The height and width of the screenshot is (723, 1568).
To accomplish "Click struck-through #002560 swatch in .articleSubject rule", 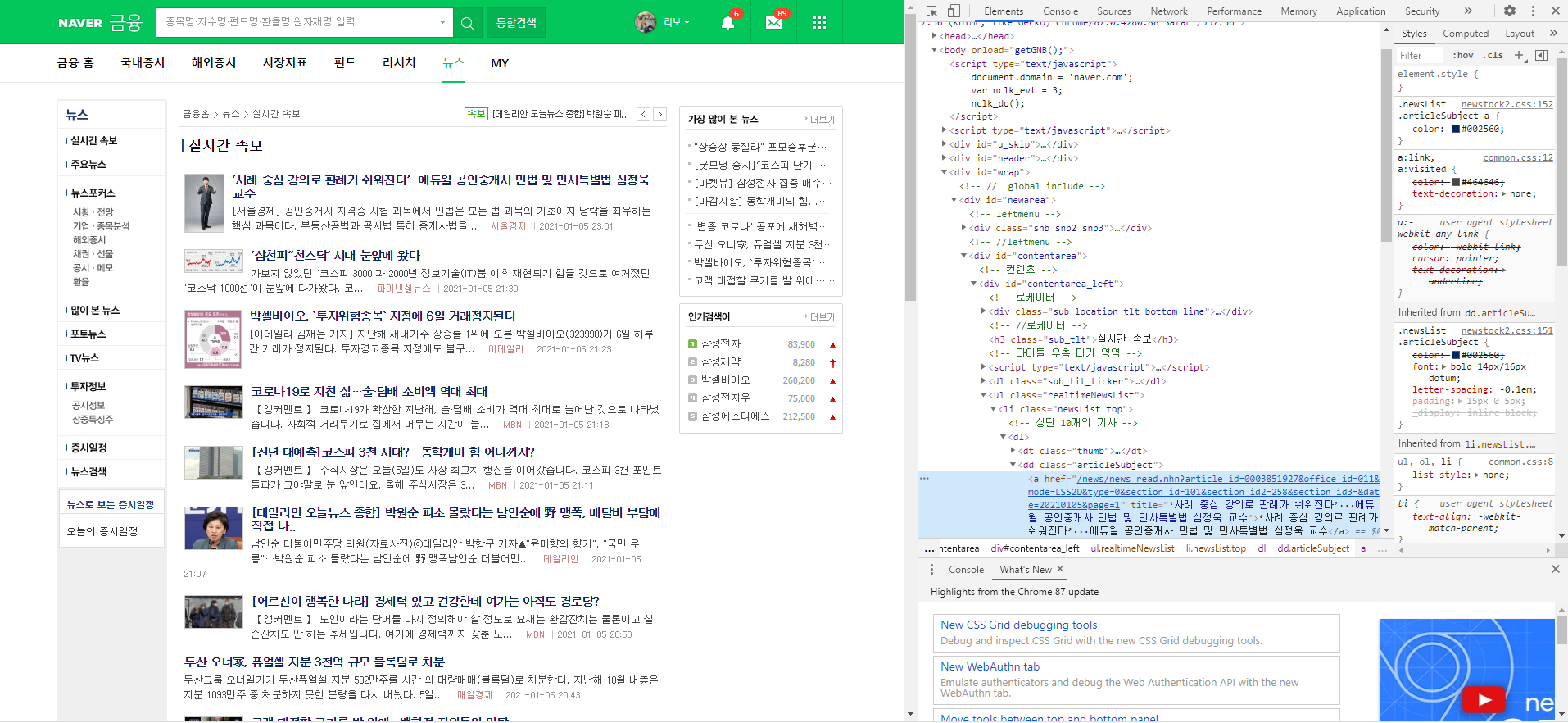I will (1456, 355).
